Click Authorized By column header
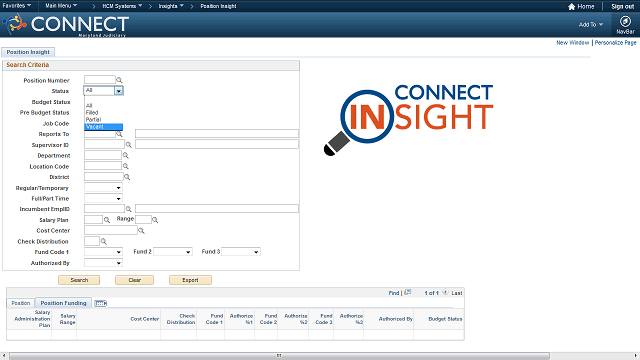This screenshot has width=640, height=360. pyautogui.click(x=396, y=319)
